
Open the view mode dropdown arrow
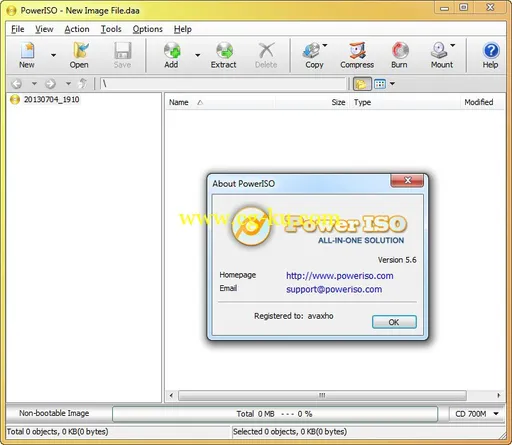tap(392, 84)
